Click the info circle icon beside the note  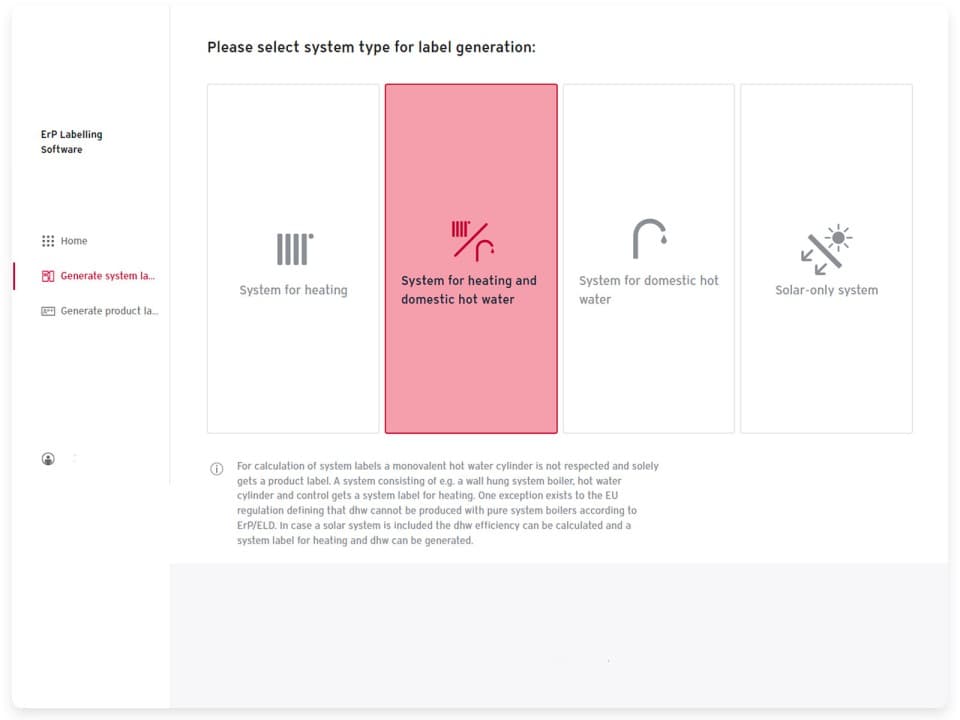[x=216, y=469]
